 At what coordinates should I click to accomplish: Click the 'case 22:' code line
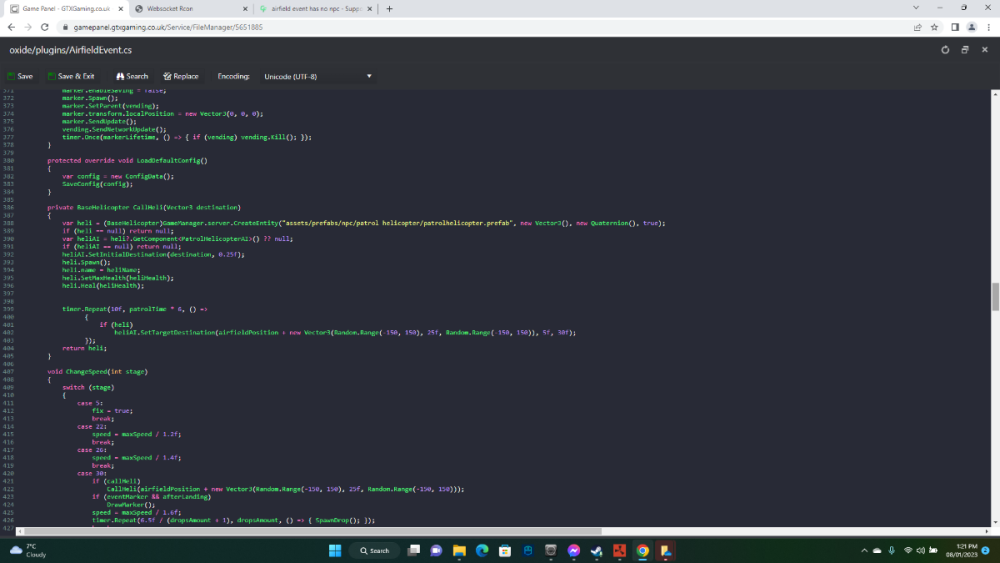tap(92, 427)
